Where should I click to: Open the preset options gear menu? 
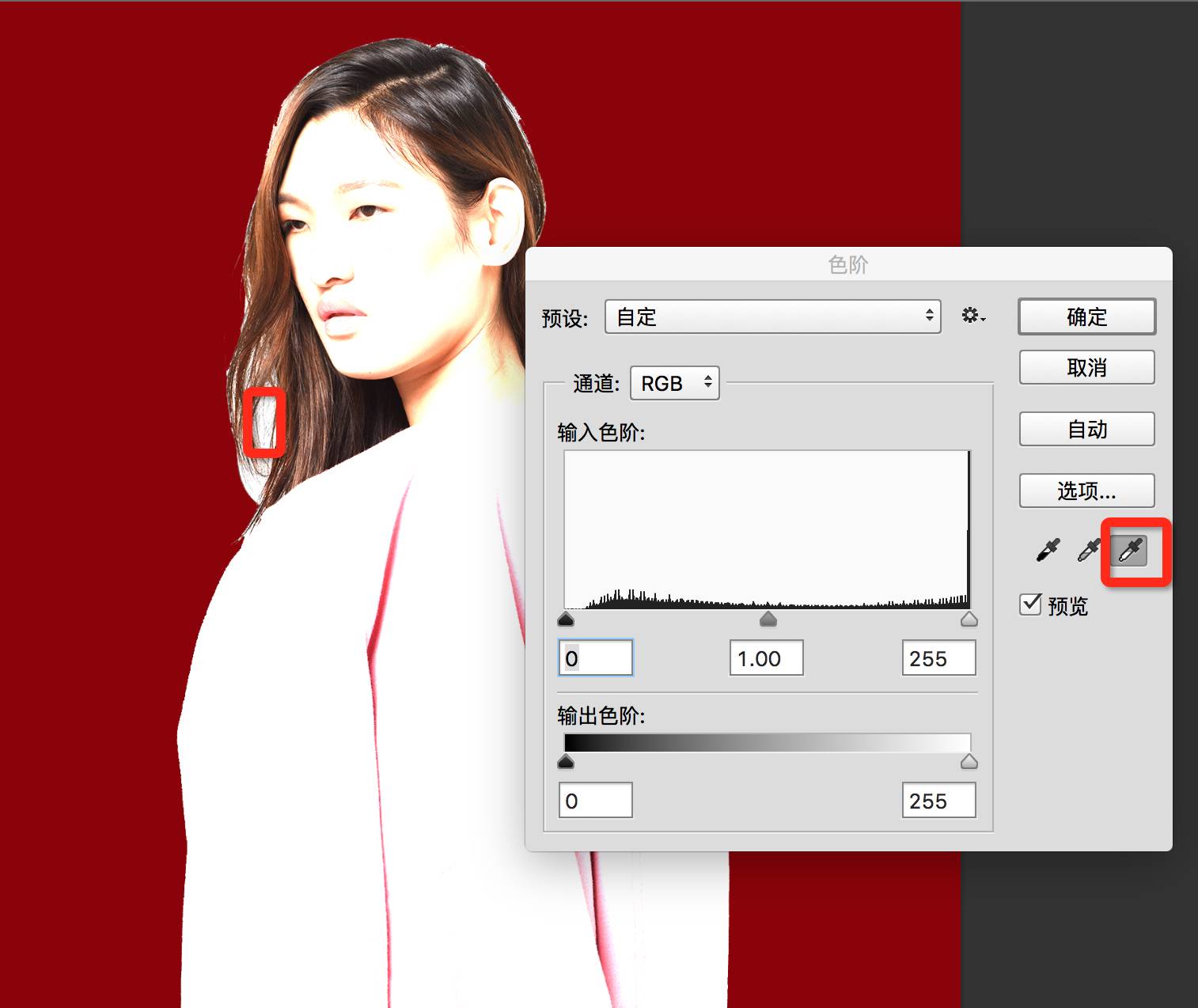click(973, 316)
